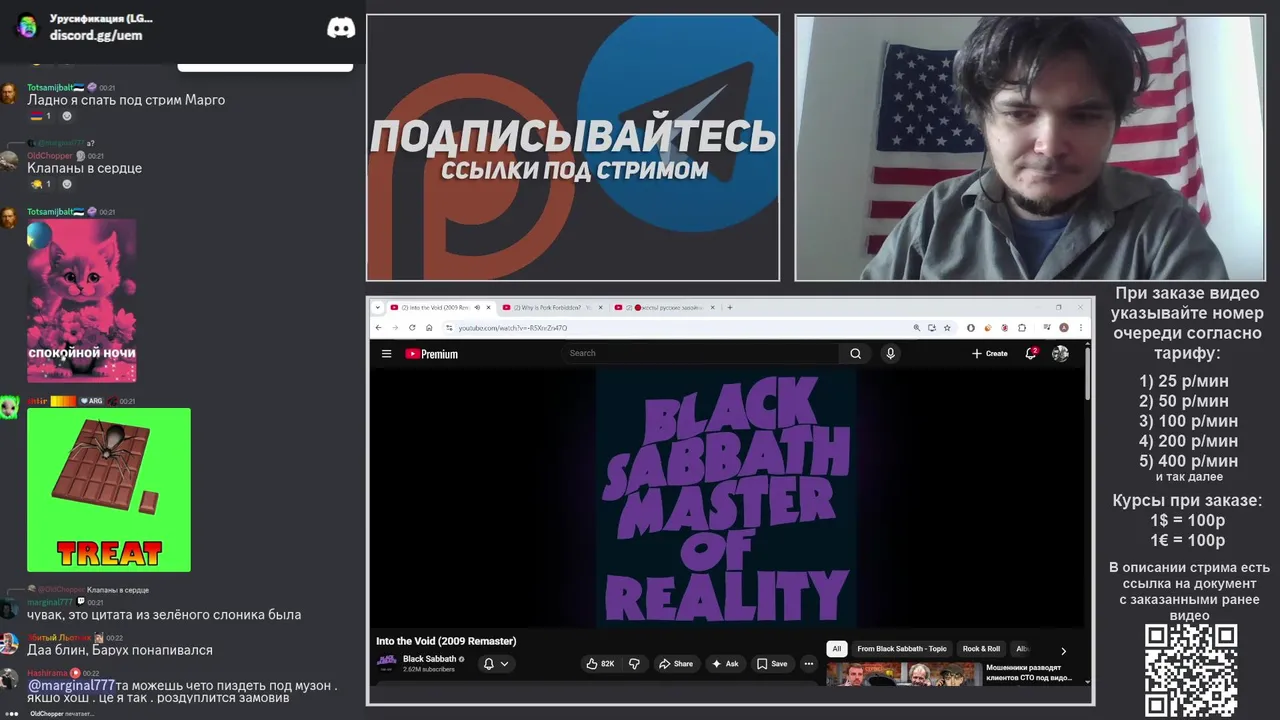Screen dimensions: 1280x720
Task: Focus the YouTube search field
Action: click(702, 353)
